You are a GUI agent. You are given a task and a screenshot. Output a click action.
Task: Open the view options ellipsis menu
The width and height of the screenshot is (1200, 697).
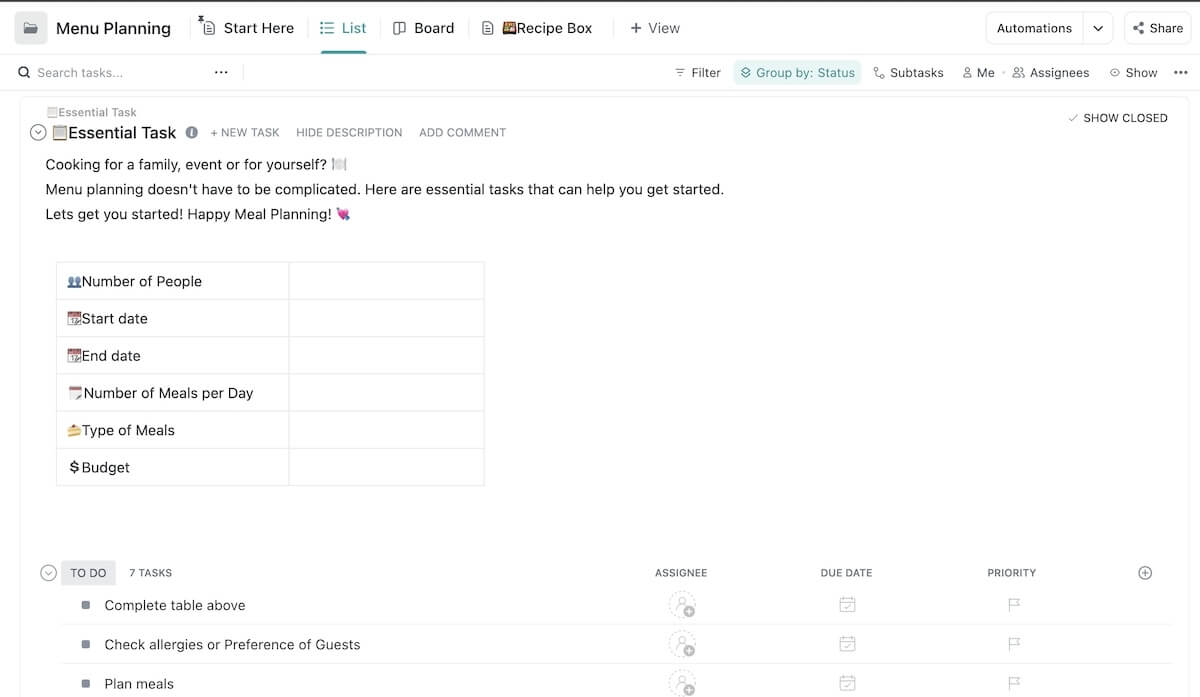point(1180,72)
